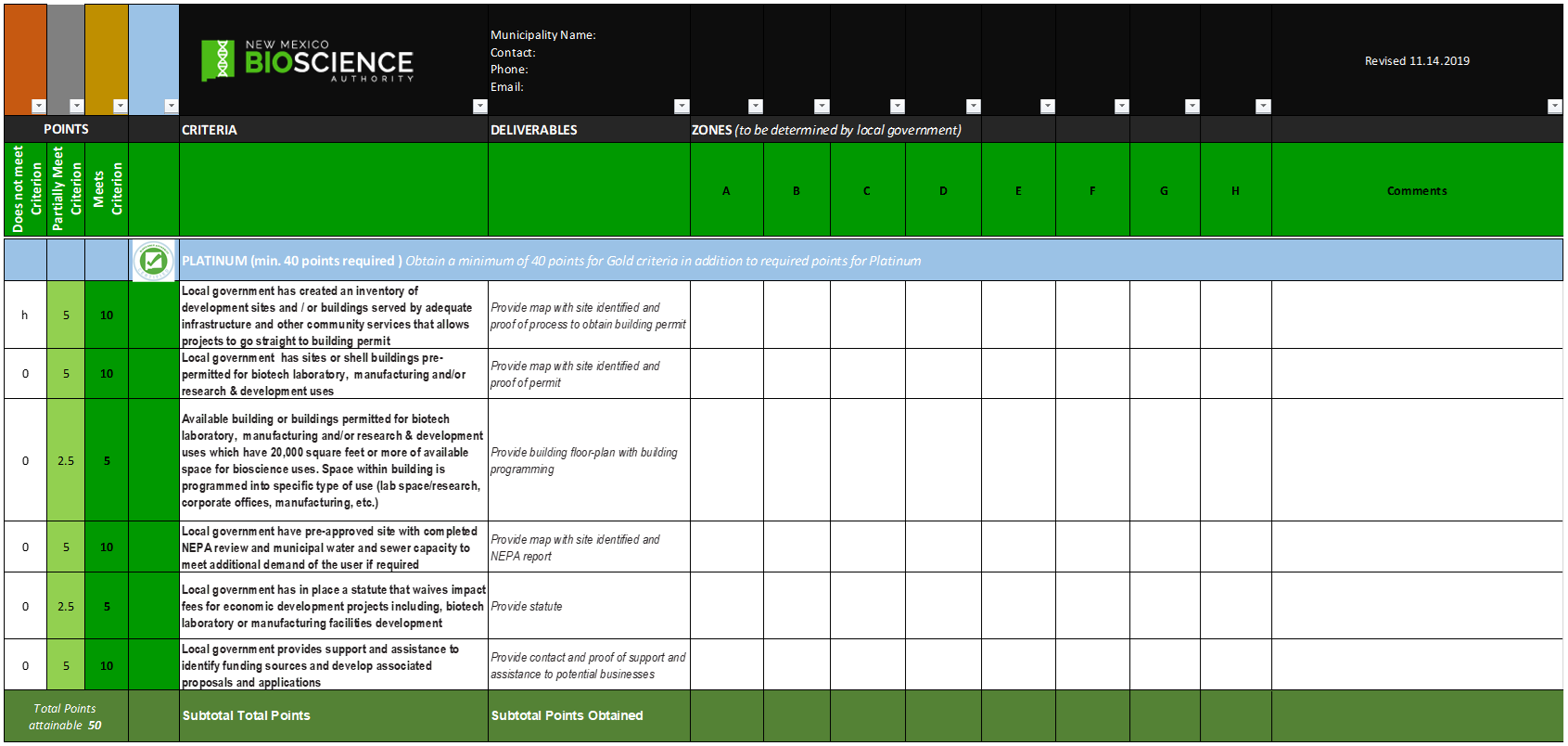The width and height of the screenshot is (1568, 746).
Task: Open filter dropdown in the Municipality contact cell
Action: point(682,106)
